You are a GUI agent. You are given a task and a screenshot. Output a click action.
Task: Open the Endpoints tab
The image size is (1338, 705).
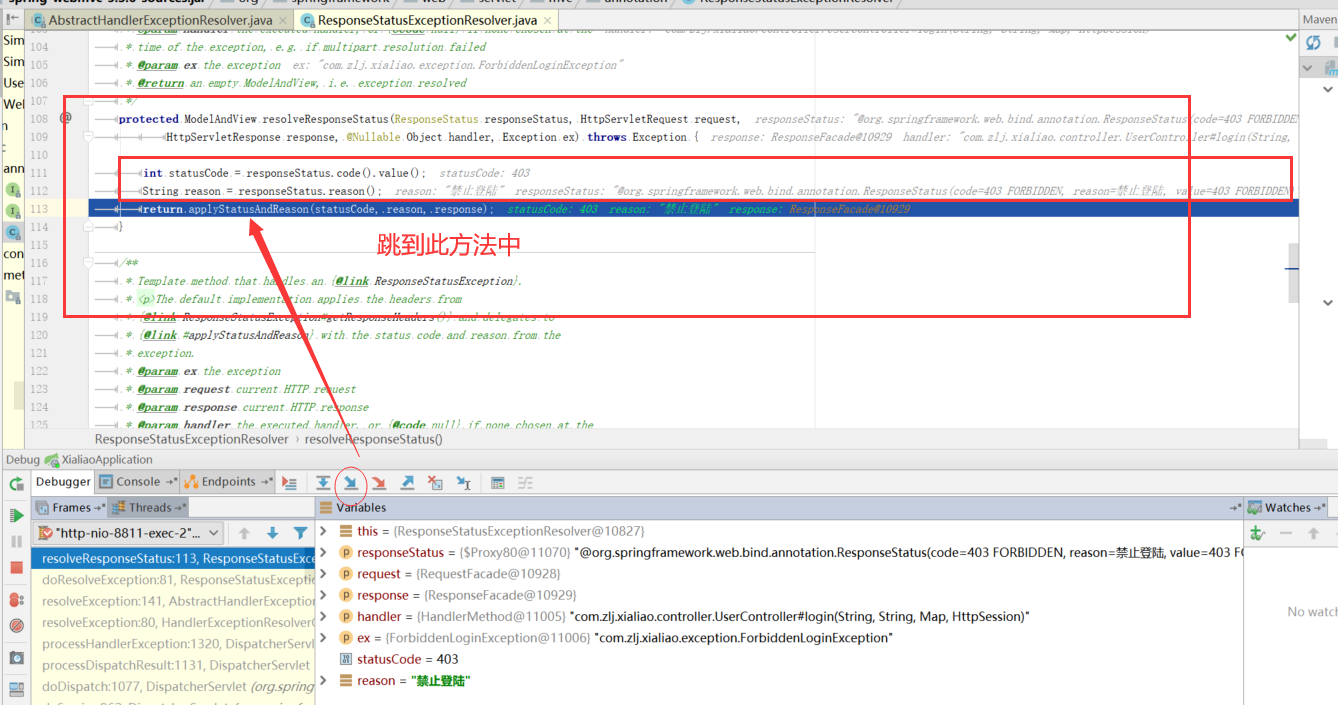228,482
